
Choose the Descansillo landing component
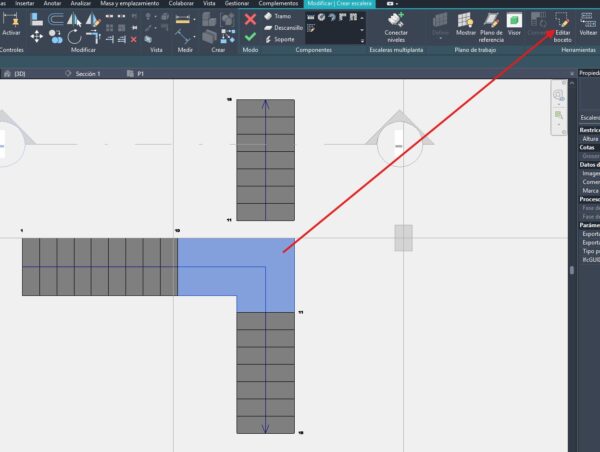coord(282,28)
